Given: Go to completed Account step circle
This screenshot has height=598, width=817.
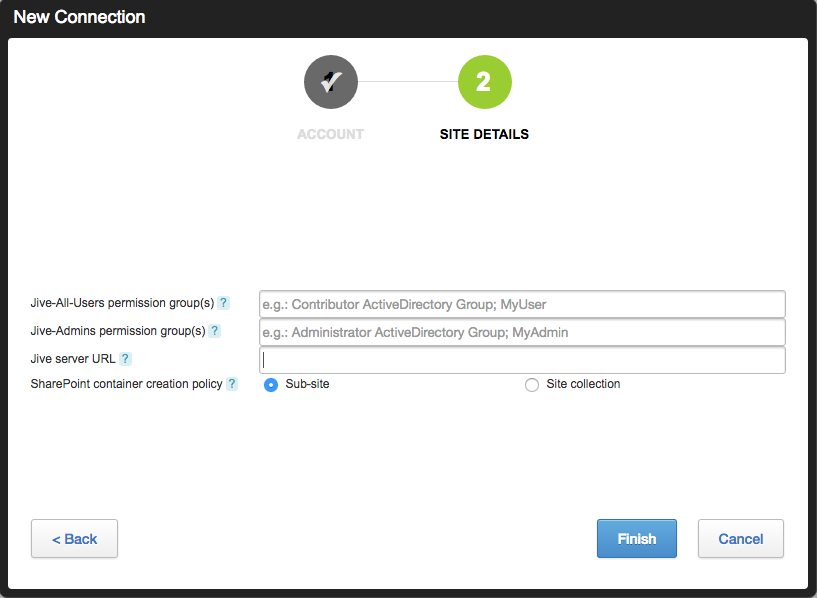Looking at the screenshot, I should (x=331, y=82).
